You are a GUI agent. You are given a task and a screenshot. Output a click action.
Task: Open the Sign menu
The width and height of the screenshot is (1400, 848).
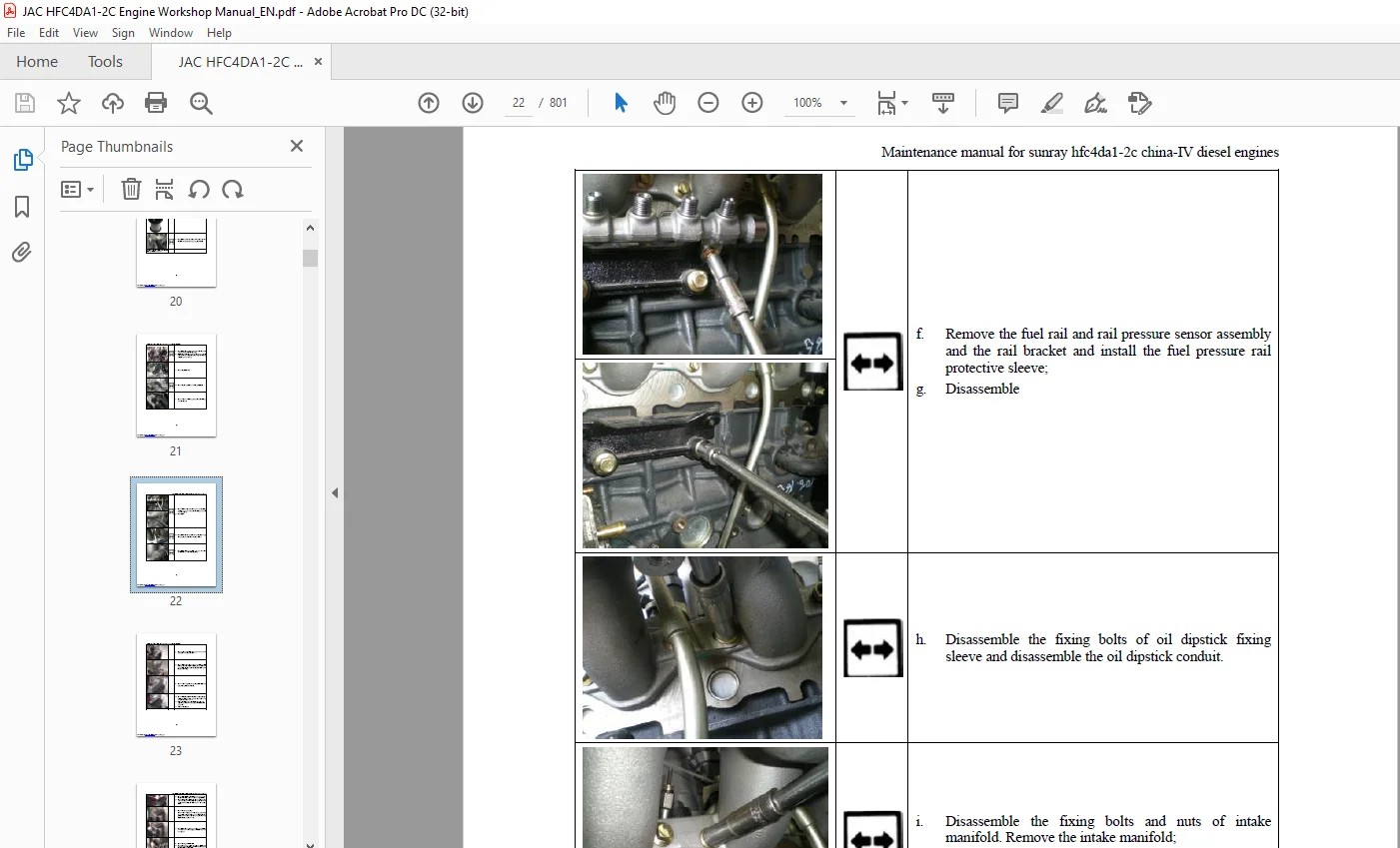pyautogui.click(x=123, y=33)
